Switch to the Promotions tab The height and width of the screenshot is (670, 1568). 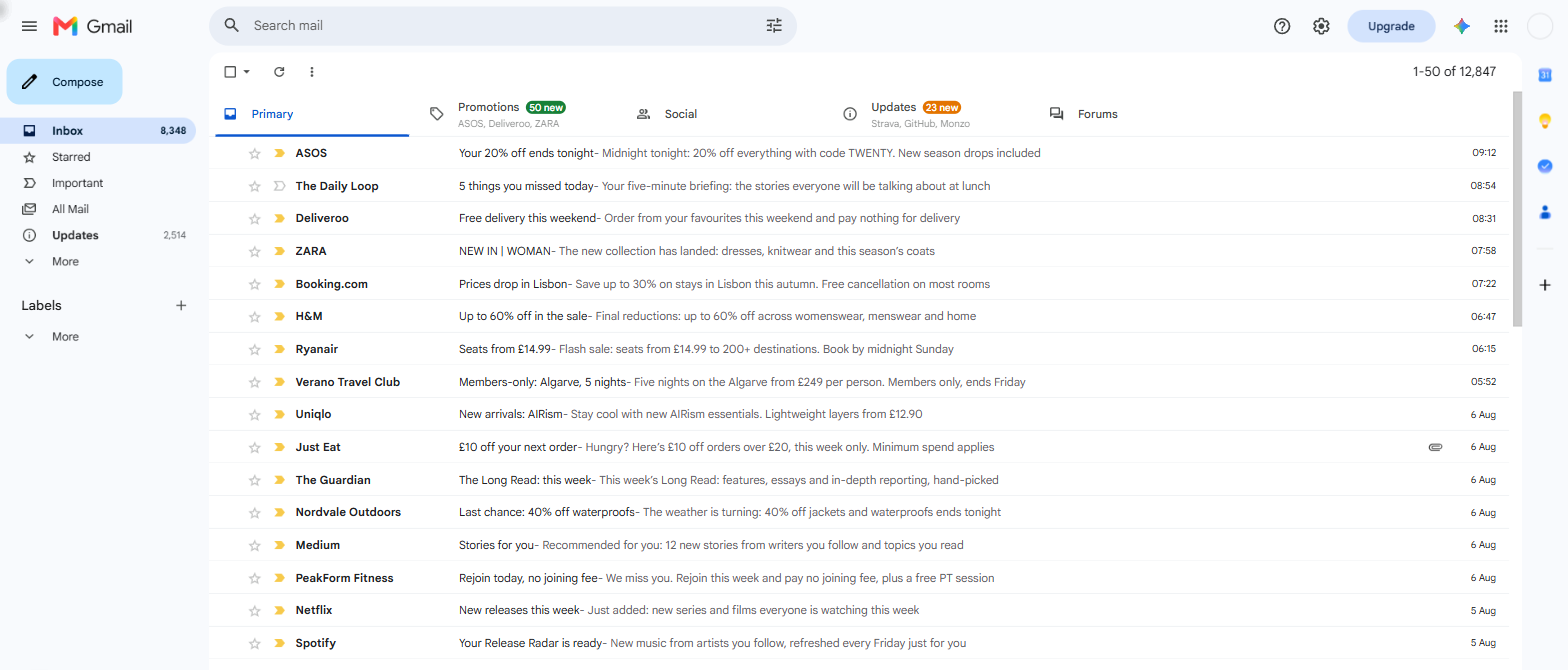click(519, 114)
